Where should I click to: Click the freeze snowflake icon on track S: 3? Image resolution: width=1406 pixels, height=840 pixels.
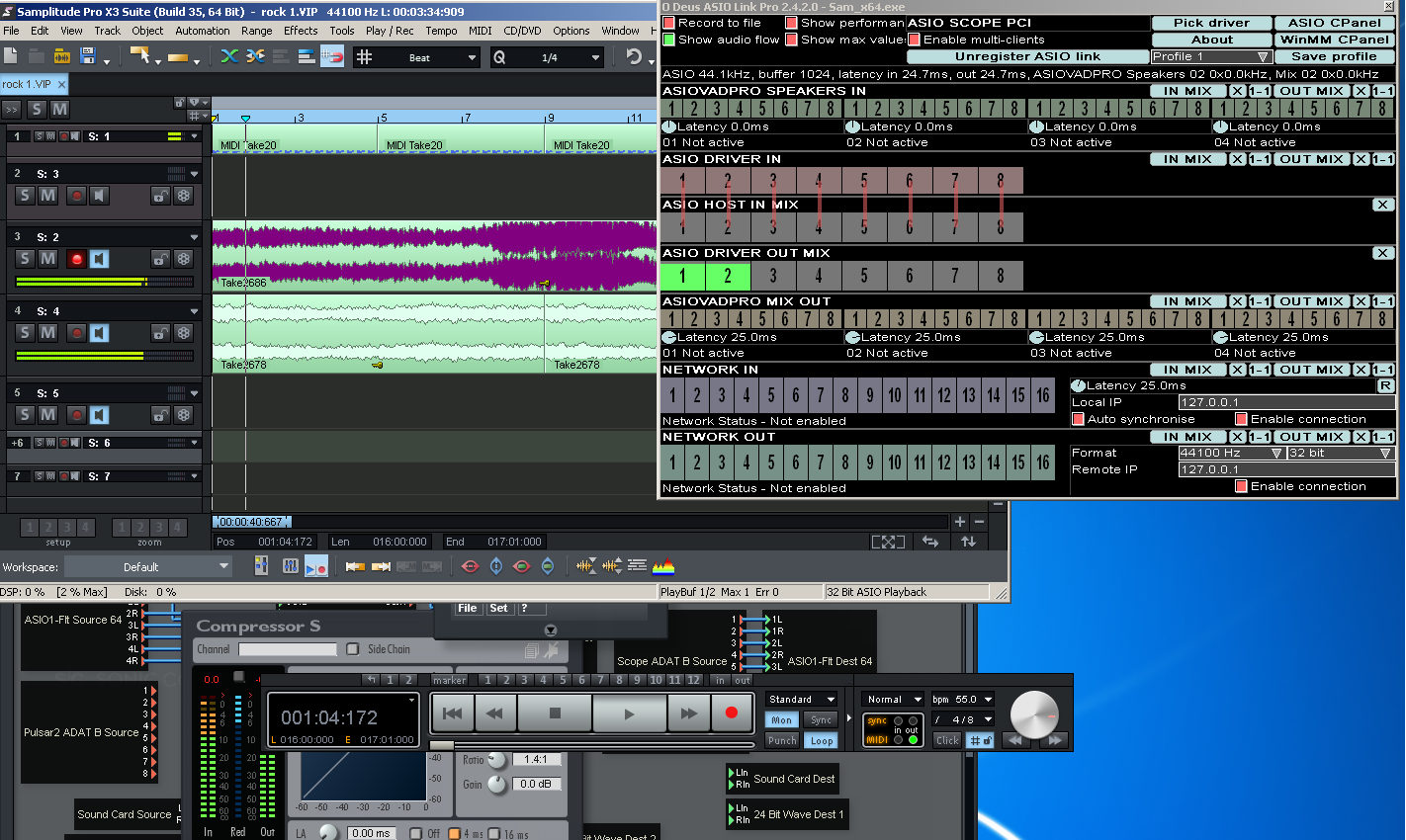[x=183, y=196]
